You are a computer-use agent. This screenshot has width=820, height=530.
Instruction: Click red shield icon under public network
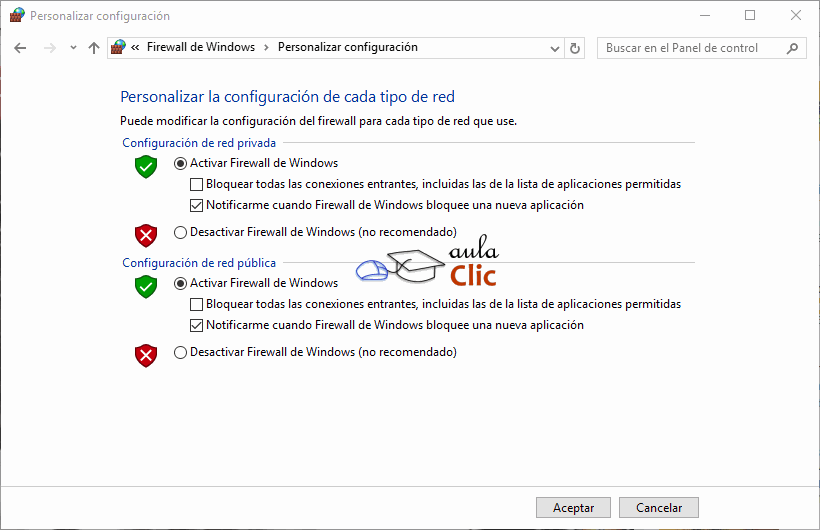click(146, 355)
